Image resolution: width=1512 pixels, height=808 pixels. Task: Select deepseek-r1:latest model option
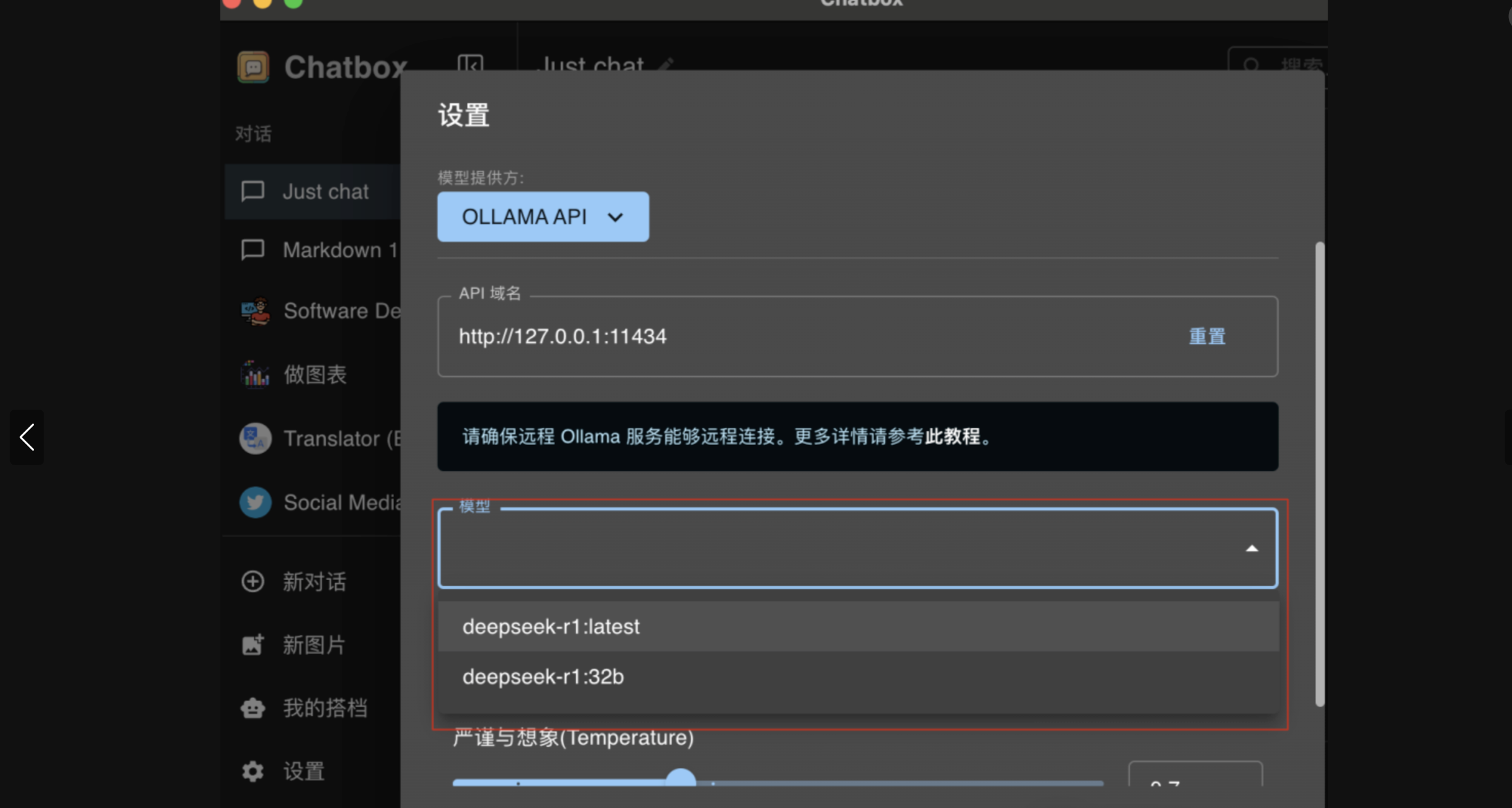pos(550,626)
